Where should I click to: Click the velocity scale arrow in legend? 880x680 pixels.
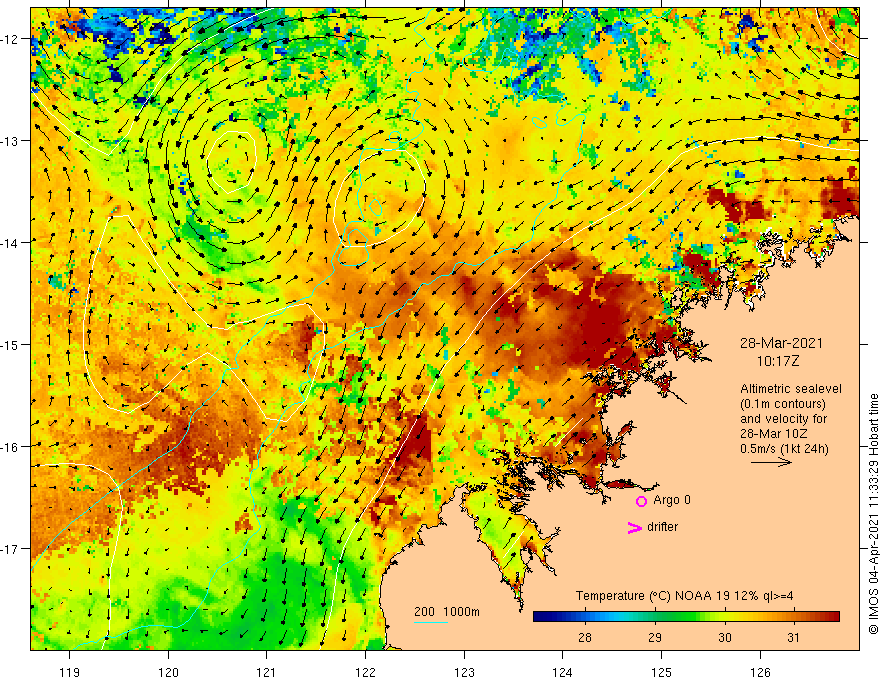click(771, 462)
